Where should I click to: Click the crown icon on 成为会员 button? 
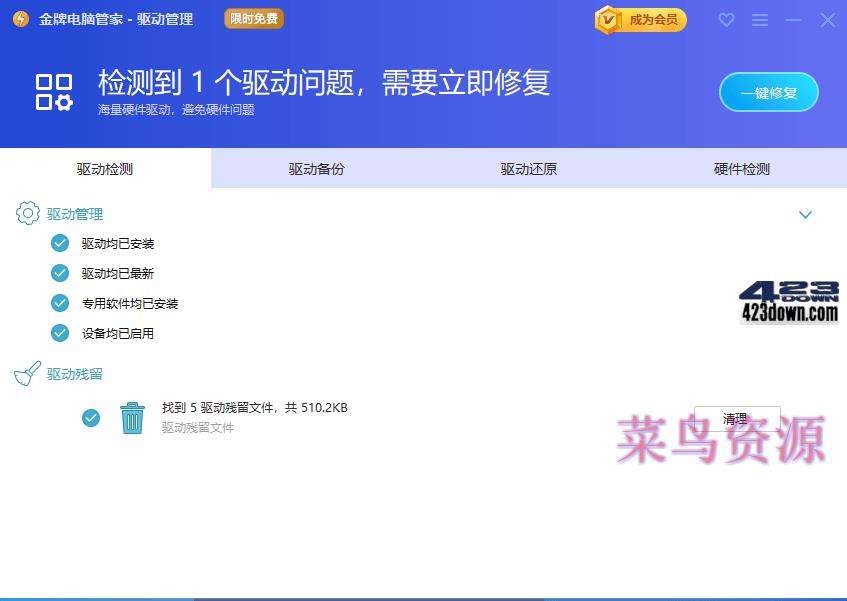pos(608,19)
